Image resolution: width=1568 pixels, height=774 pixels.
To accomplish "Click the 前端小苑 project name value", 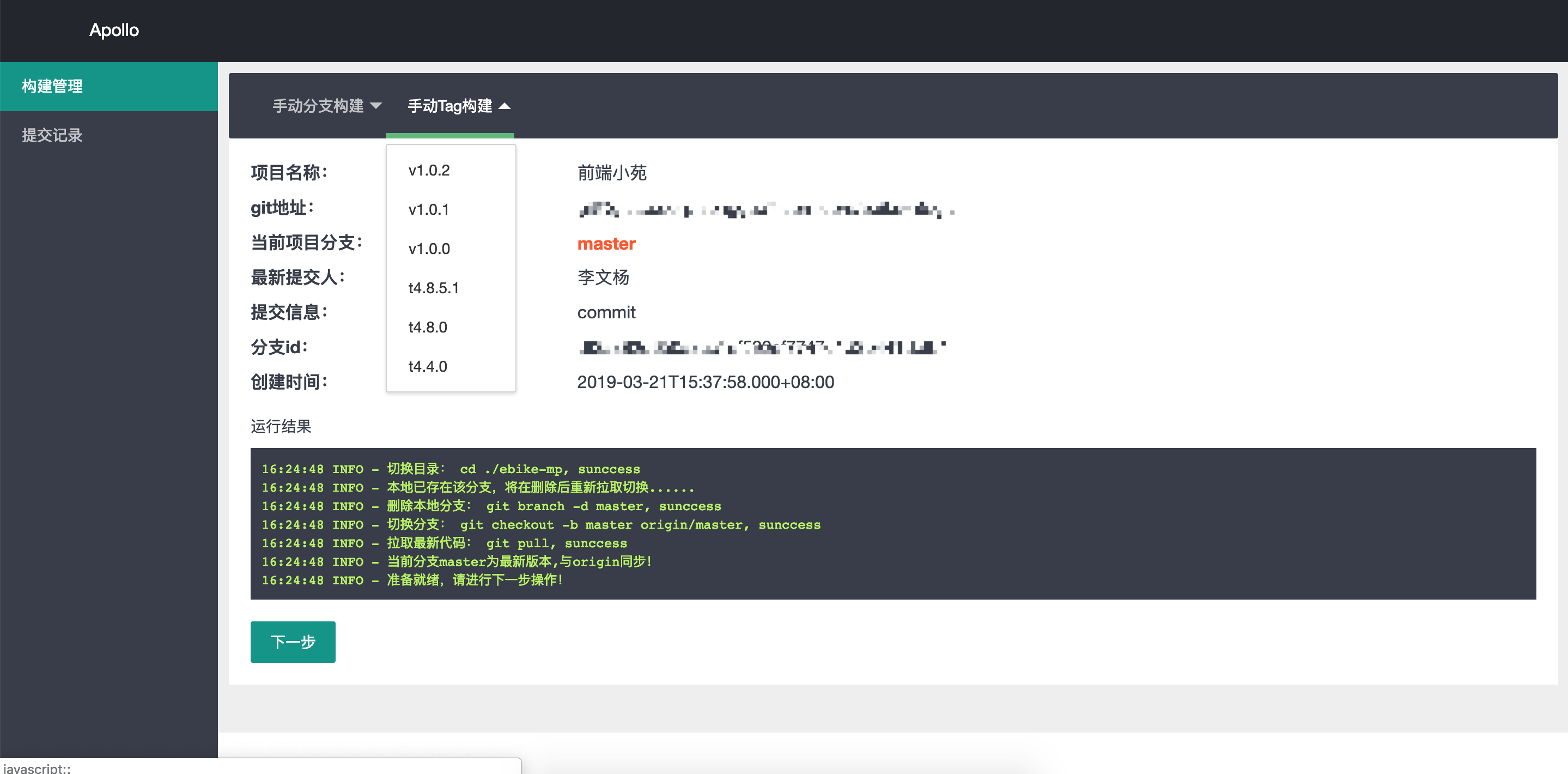I will coord(612,173).
